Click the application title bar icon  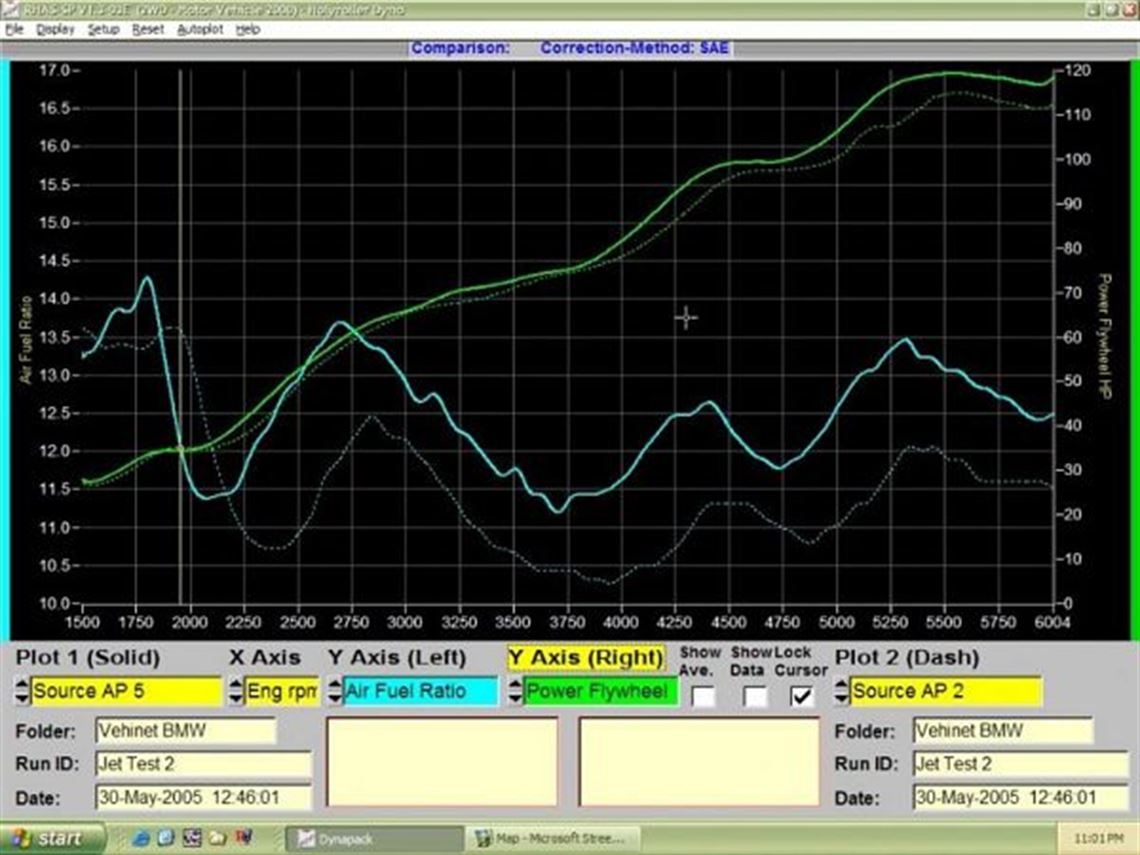click(10, 9)
